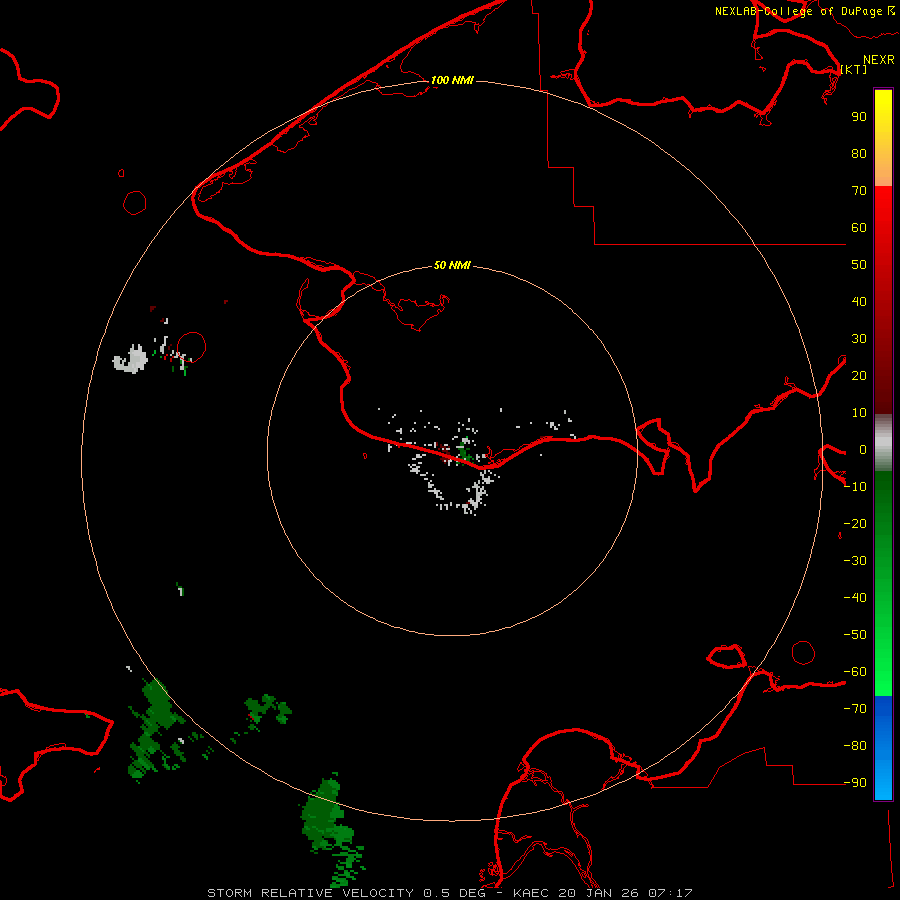The image size is (900, 900).
Task: Pick the blue segment of the color bar
Action: tap(883, 748)
